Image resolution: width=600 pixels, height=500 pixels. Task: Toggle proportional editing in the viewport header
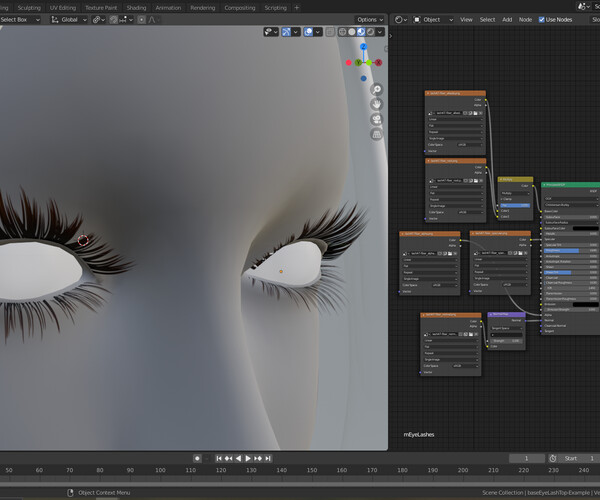(x=142, y=20)
